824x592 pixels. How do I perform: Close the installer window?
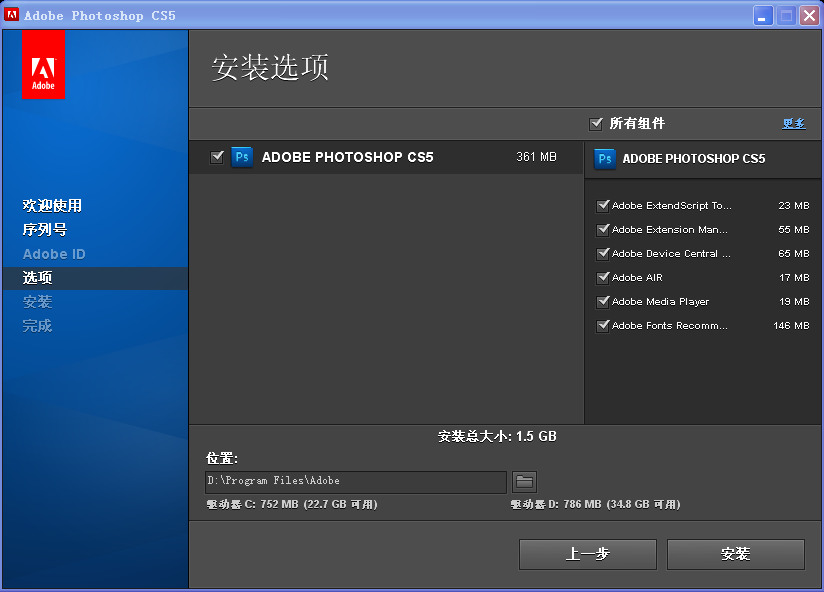tap(810, 16)
